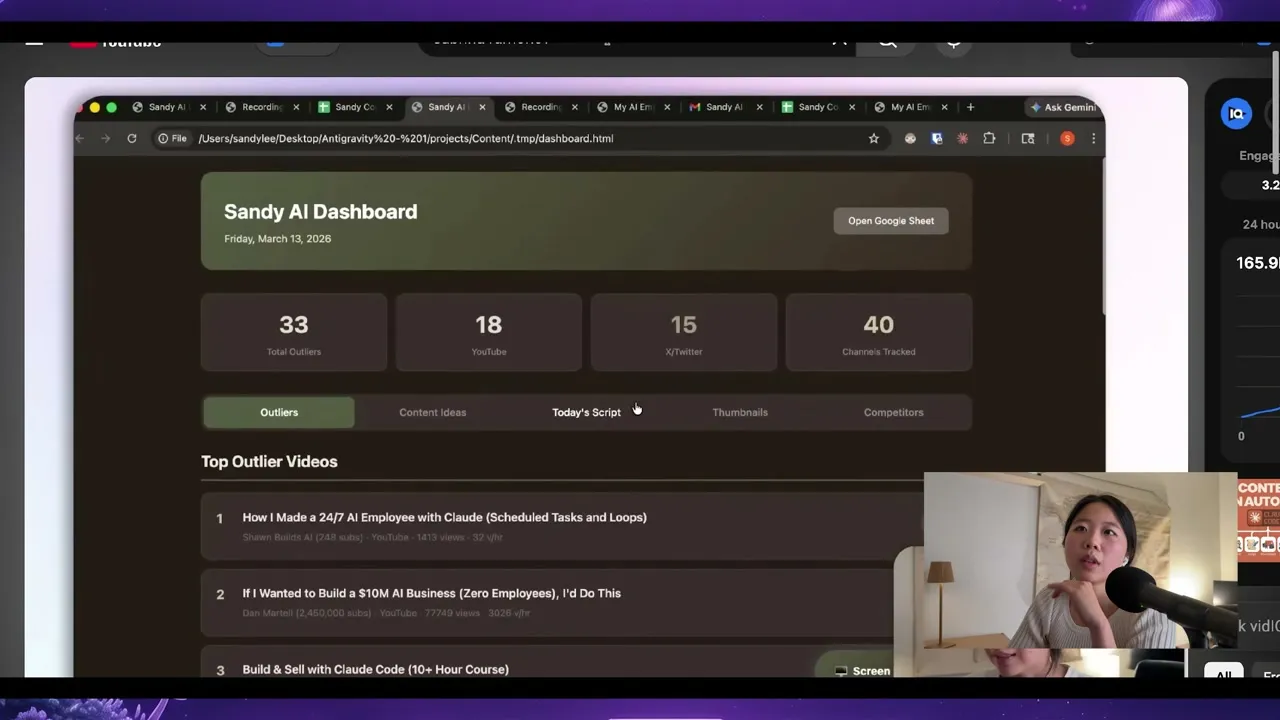
Task: Bookmark the page with the star icon
Action: 873,138
